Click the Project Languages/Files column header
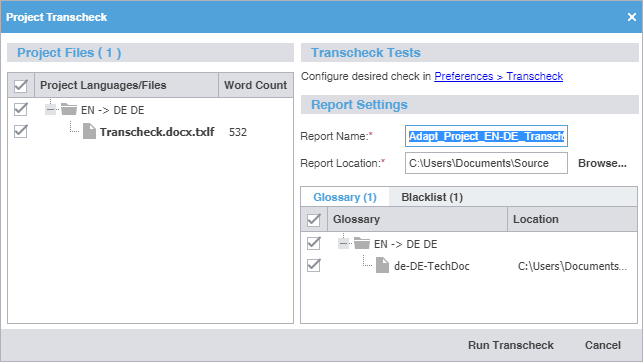Image resolution: width=643 pixels, height=362 pixels. point(127,85)
